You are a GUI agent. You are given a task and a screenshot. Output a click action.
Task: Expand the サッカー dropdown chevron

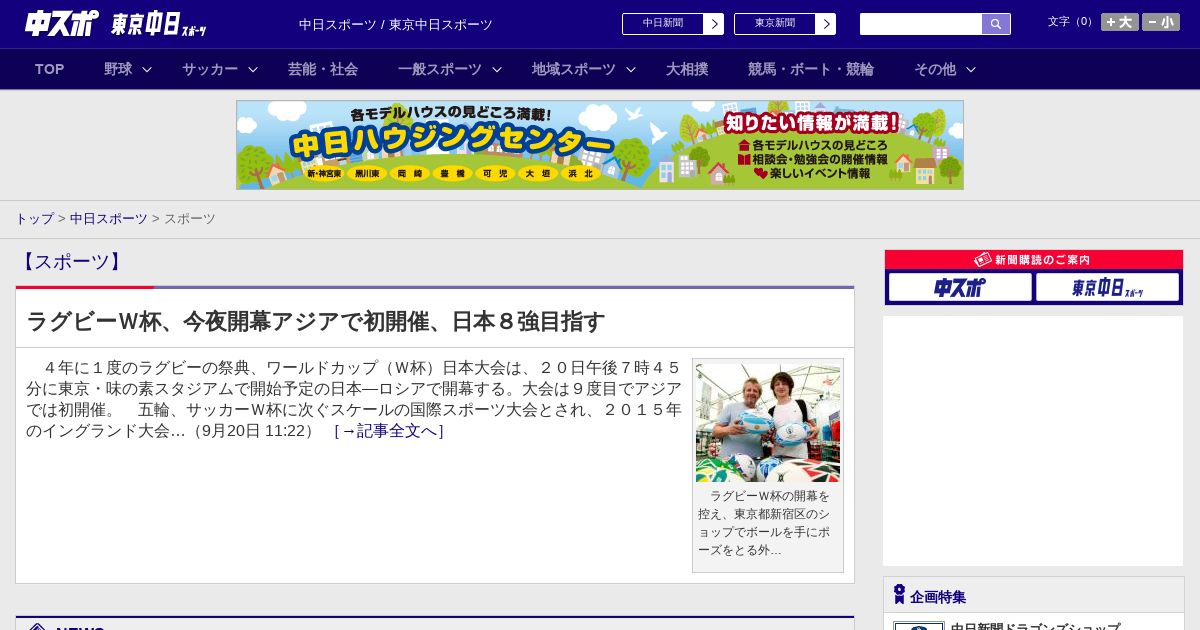[253, 69]
